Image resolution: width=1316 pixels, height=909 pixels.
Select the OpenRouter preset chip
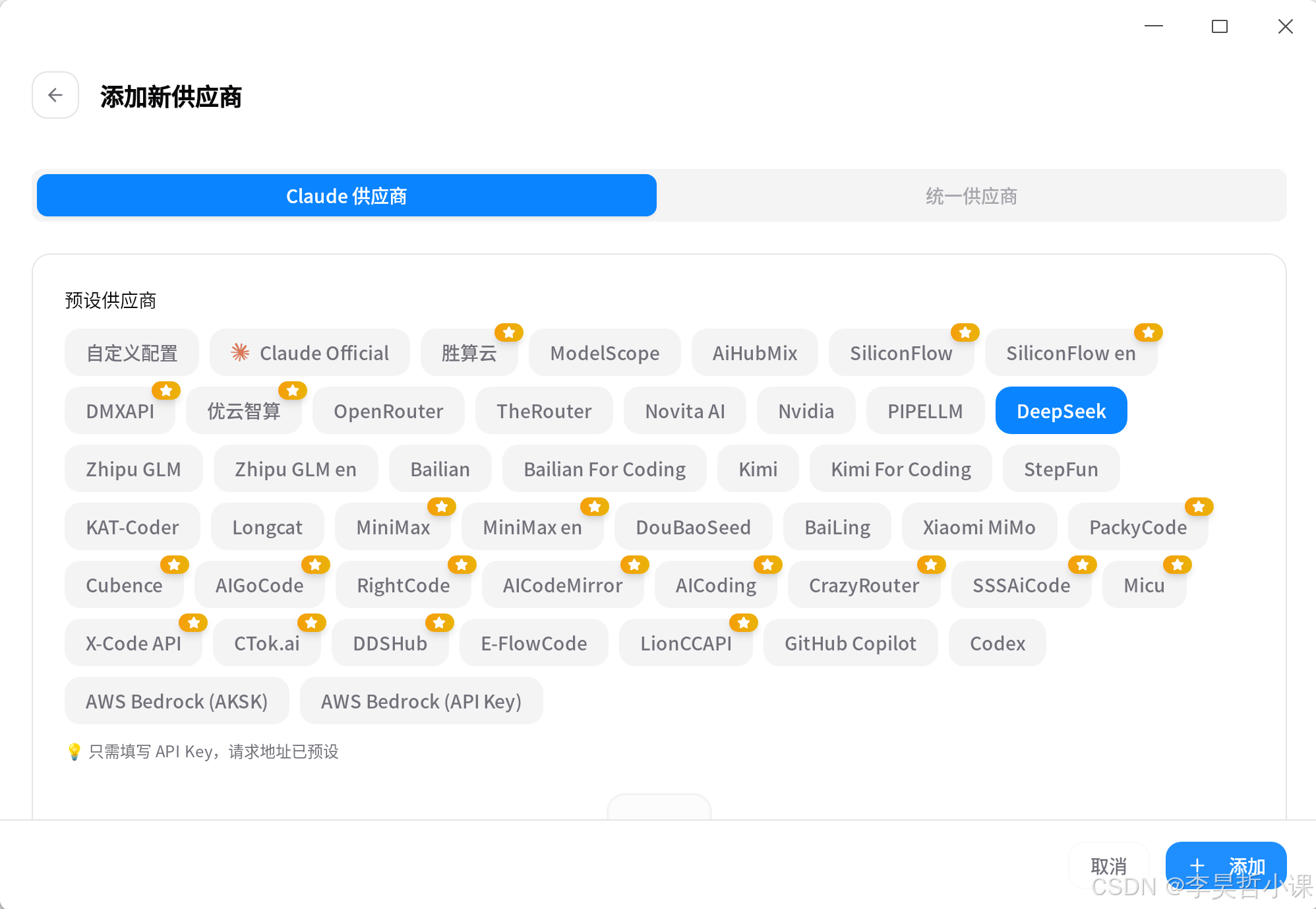388,411
